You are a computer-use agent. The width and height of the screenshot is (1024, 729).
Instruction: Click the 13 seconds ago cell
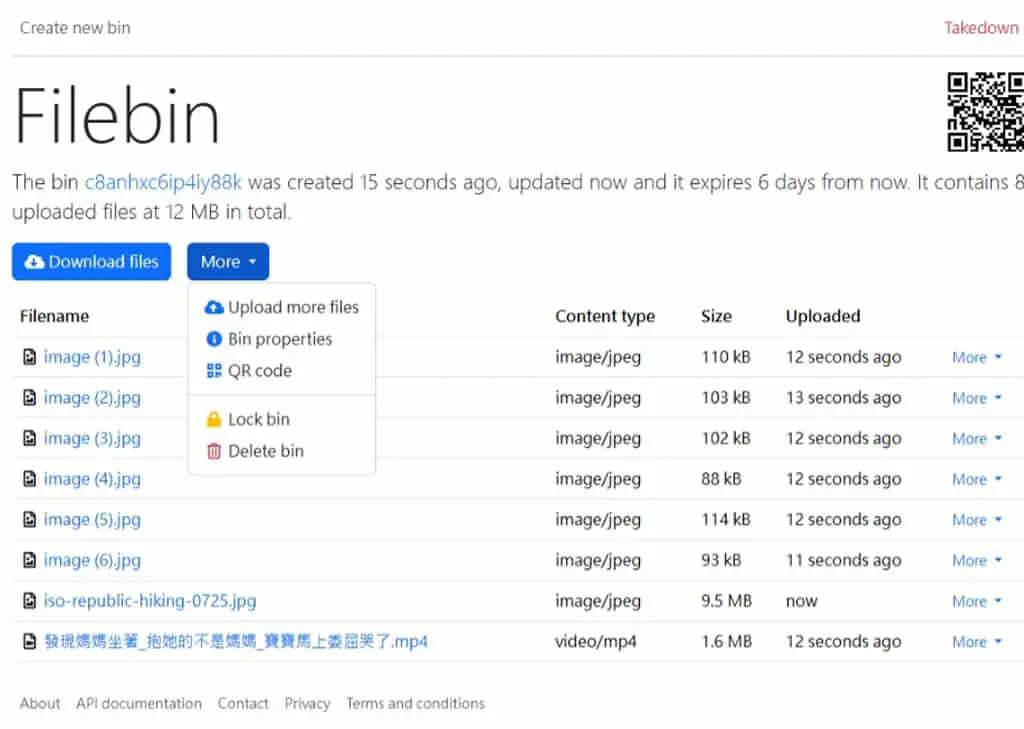[843, 398]
